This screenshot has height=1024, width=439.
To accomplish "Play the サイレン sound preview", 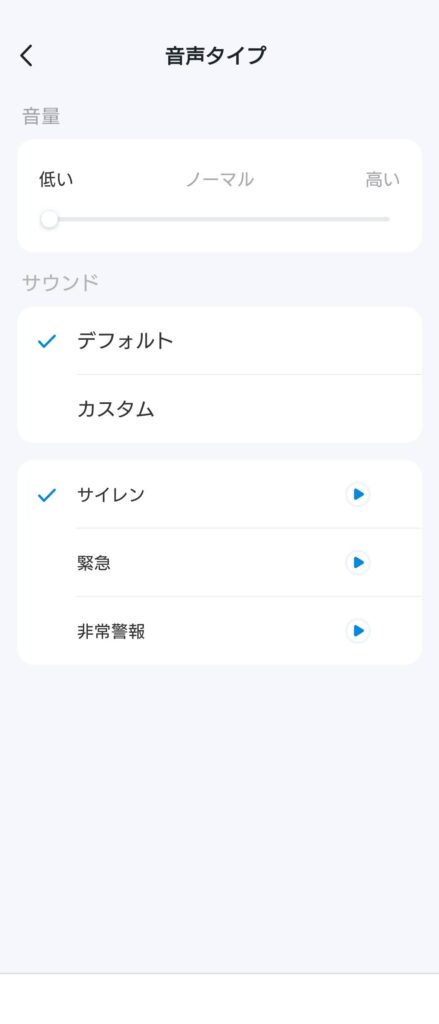I will click(x=358, y=494).
